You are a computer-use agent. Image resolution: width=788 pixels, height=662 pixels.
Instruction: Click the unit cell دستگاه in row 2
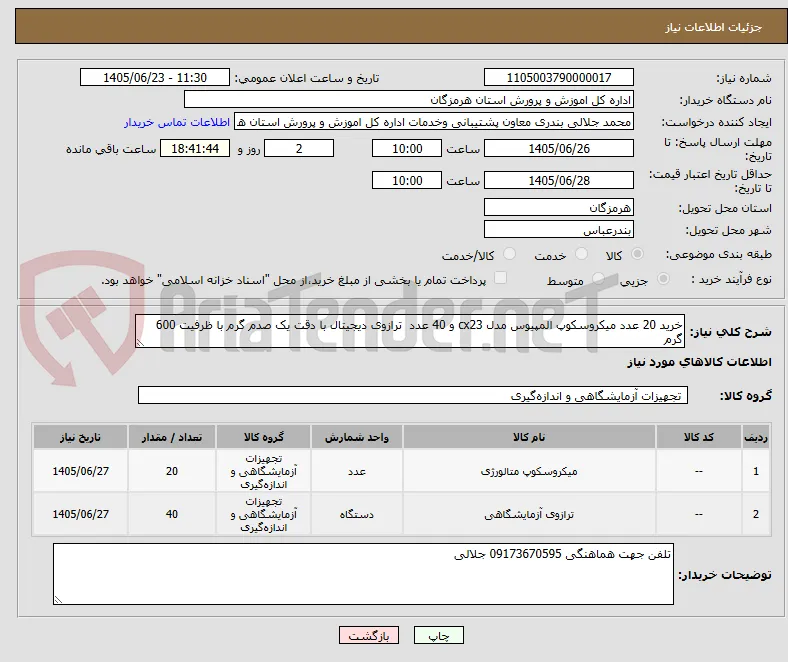pos(357,514)
